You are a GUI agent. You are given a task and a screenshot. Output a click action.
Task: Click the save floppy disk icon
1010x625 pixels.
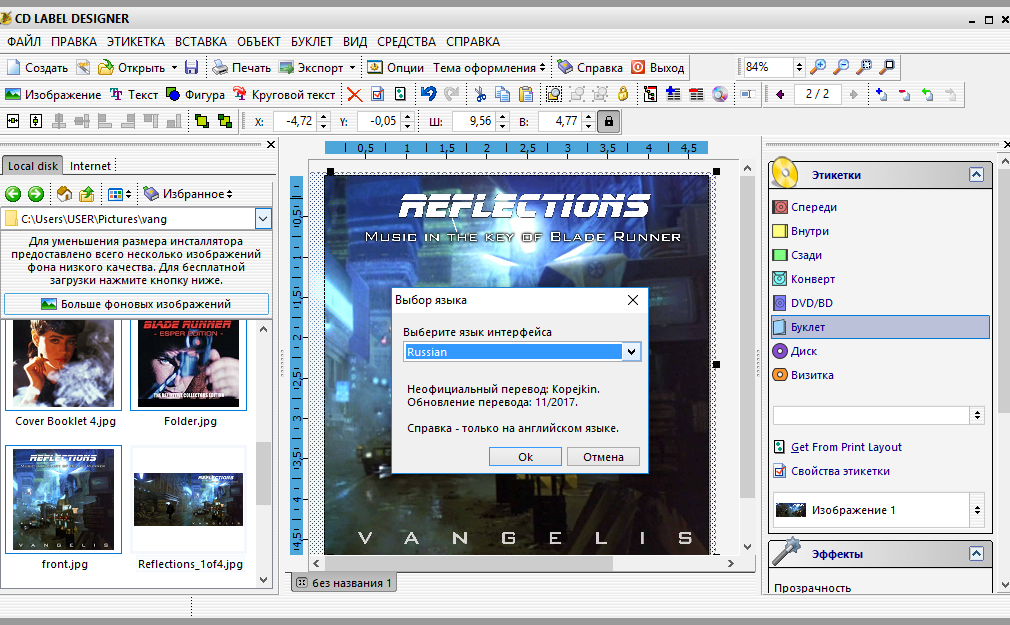[x=191, y=67]
